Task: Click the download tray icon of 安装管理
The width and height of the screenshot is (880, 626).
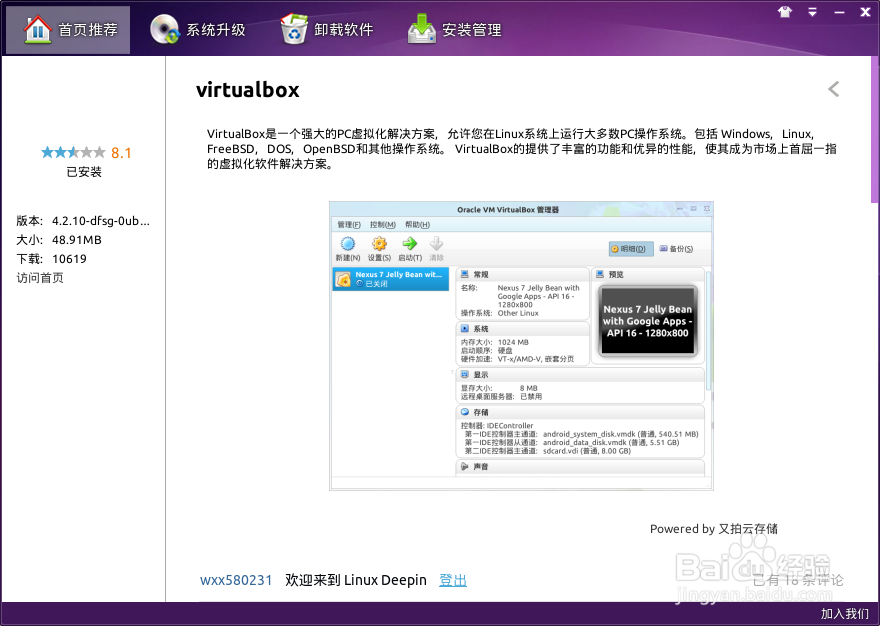Action: [x=422, y=29]
